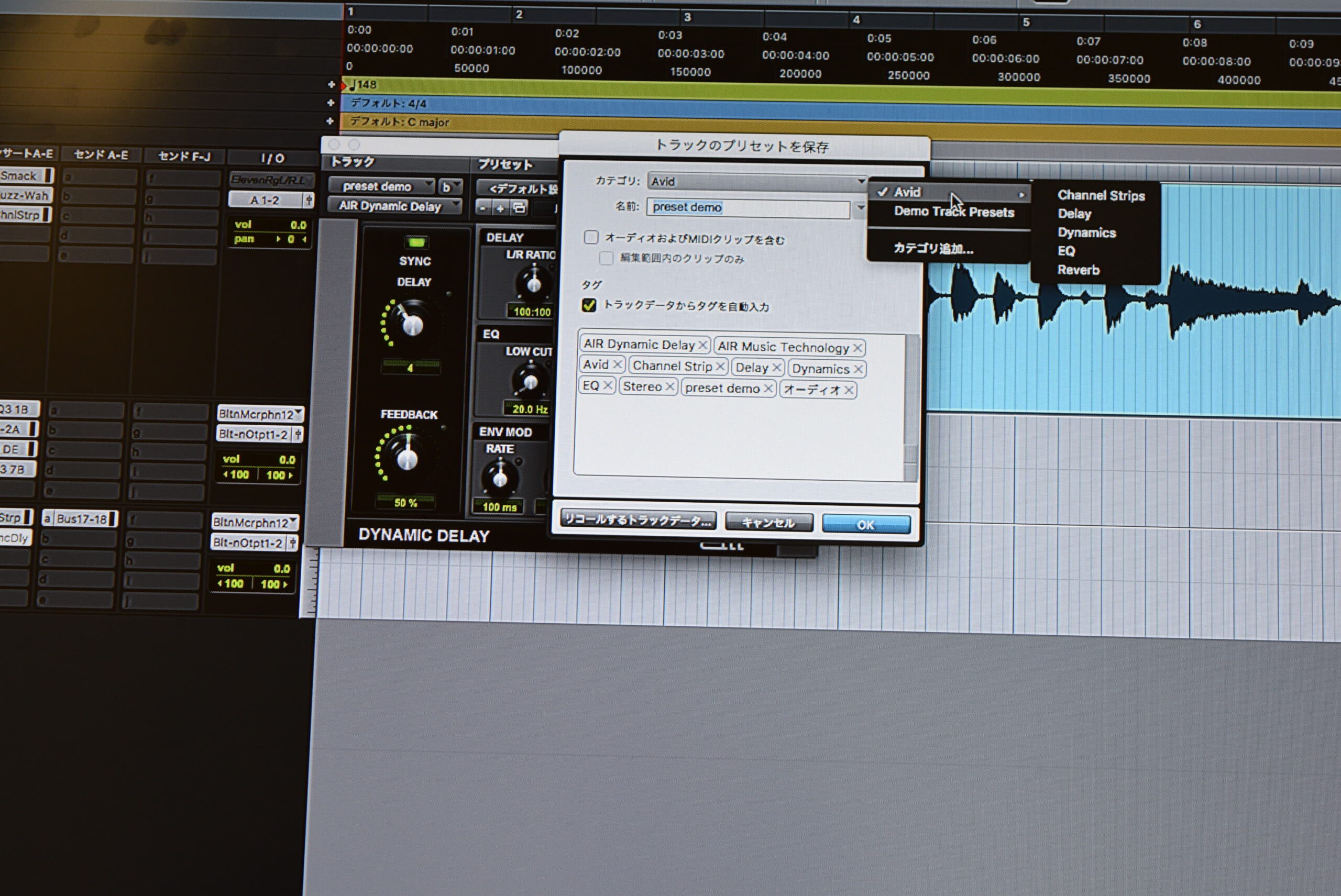The width and height of the screenshot is (1341, 896).
Task: Toggle Smack insert bypass indicator
Action: tap(49, 175)
